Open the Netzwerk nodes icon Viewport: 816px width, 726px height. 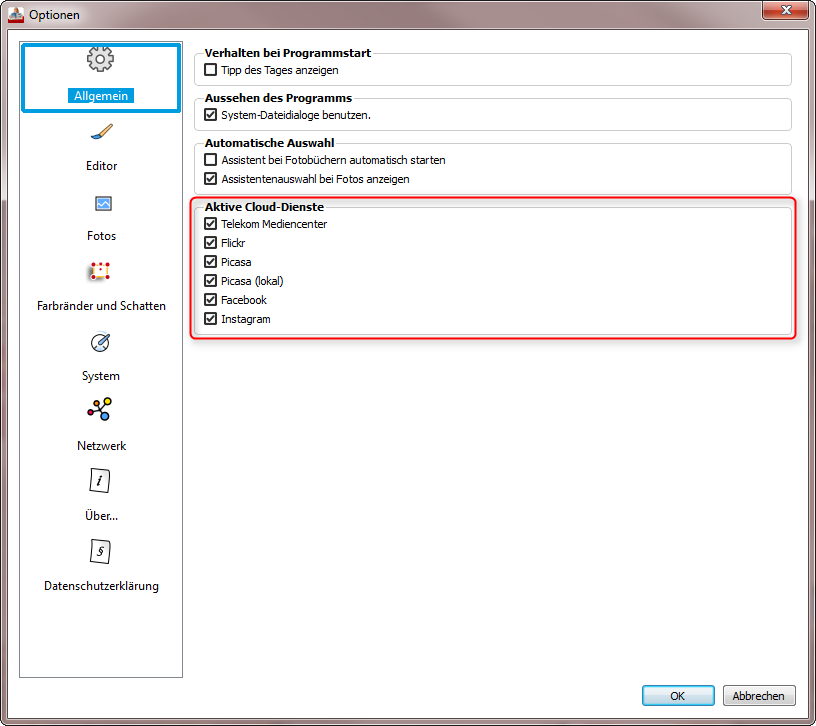click(x=99, y=409)
